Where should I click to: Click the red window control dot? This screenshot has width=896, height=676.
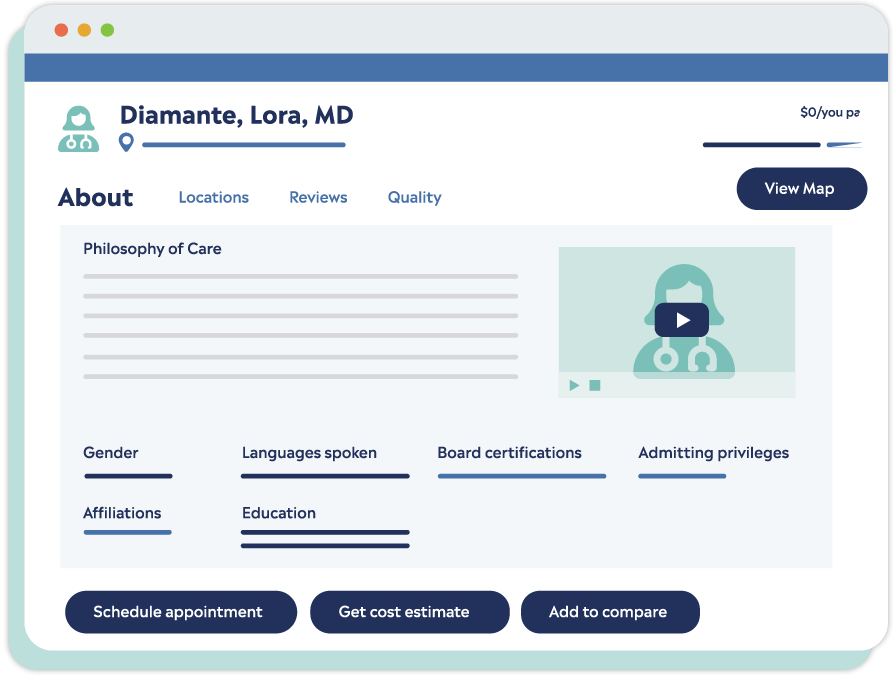point(60,31)
